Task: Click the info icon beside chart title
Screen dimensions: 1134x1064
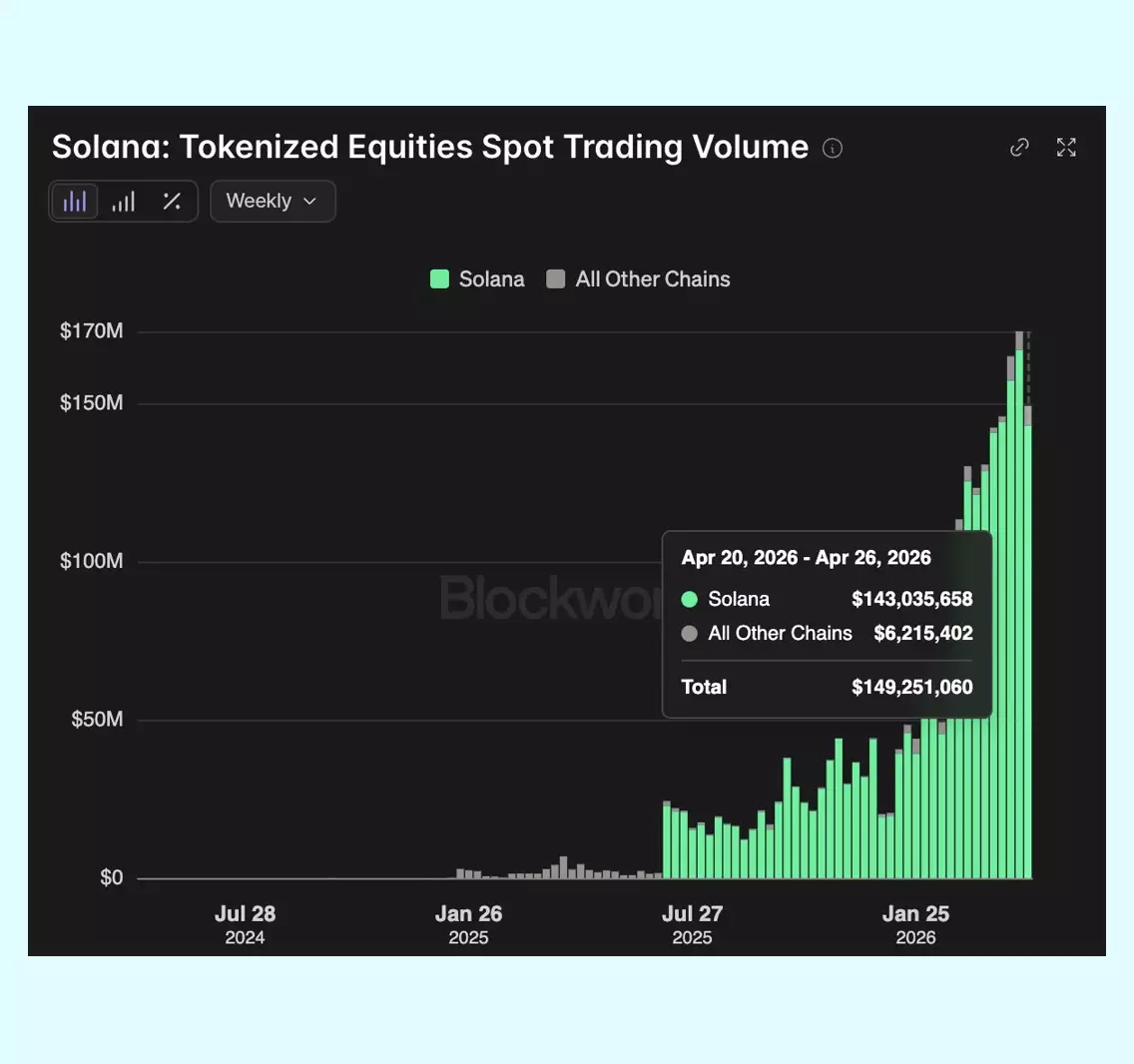Action: (x=833, y=149)
